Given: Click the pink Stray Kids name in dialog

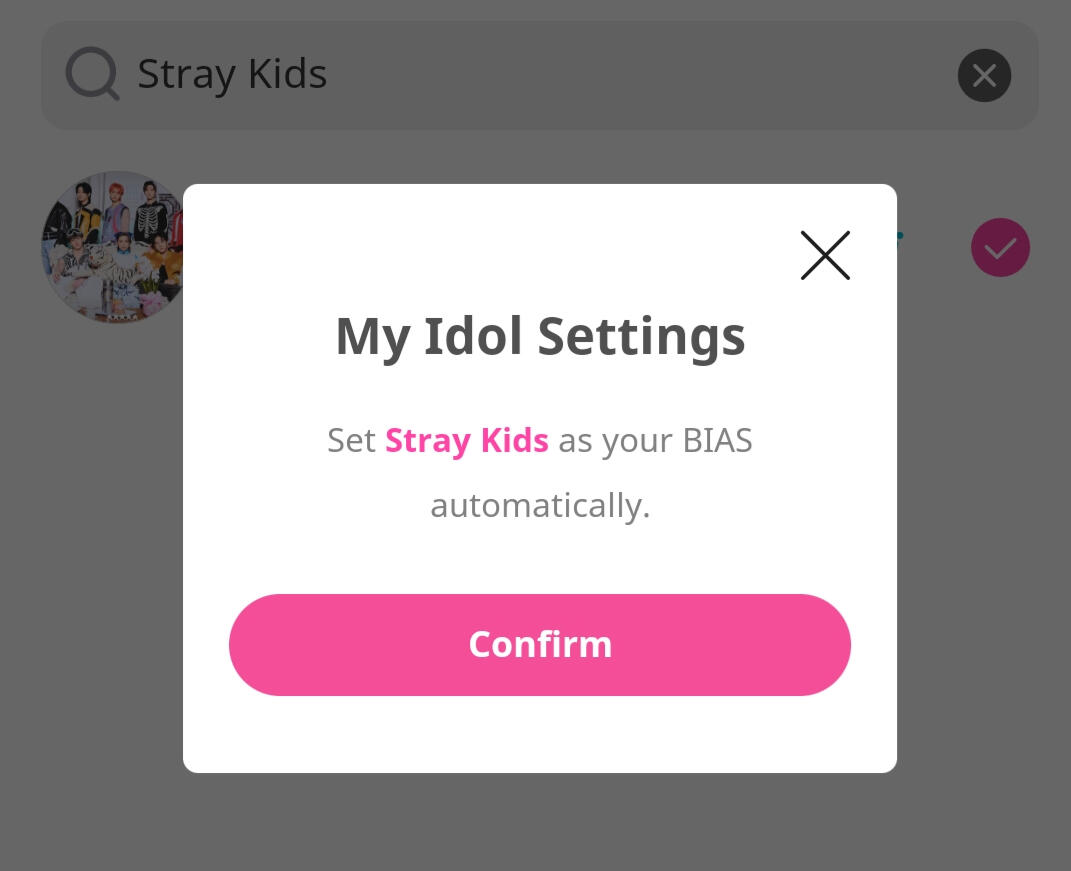Looking at the screenshot, I should point(467,441).
